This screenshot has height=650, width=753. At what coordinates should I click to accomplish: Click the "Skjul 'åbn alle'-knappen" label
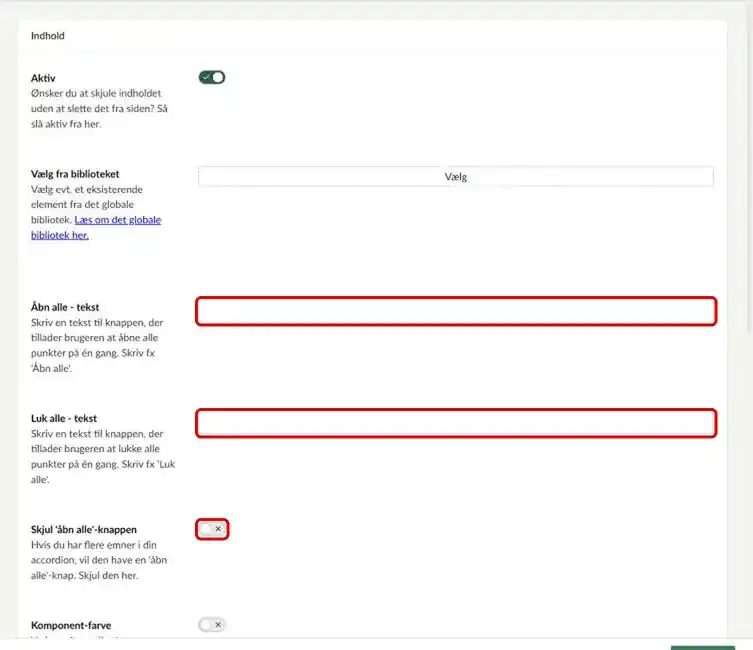84,530
